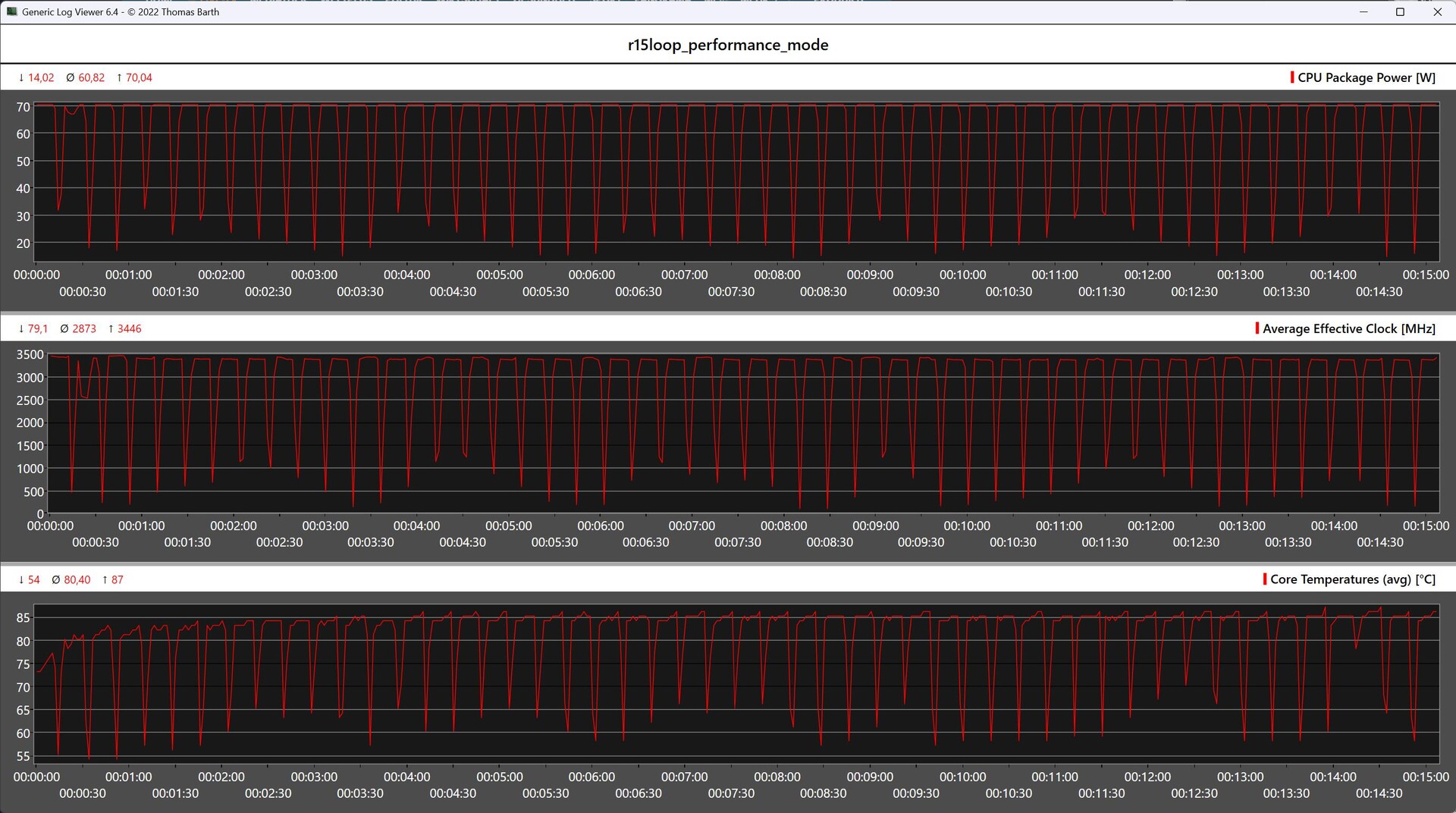Click the average value 80,40 for core temperature

pyautogui.click(x=77, y=579)
